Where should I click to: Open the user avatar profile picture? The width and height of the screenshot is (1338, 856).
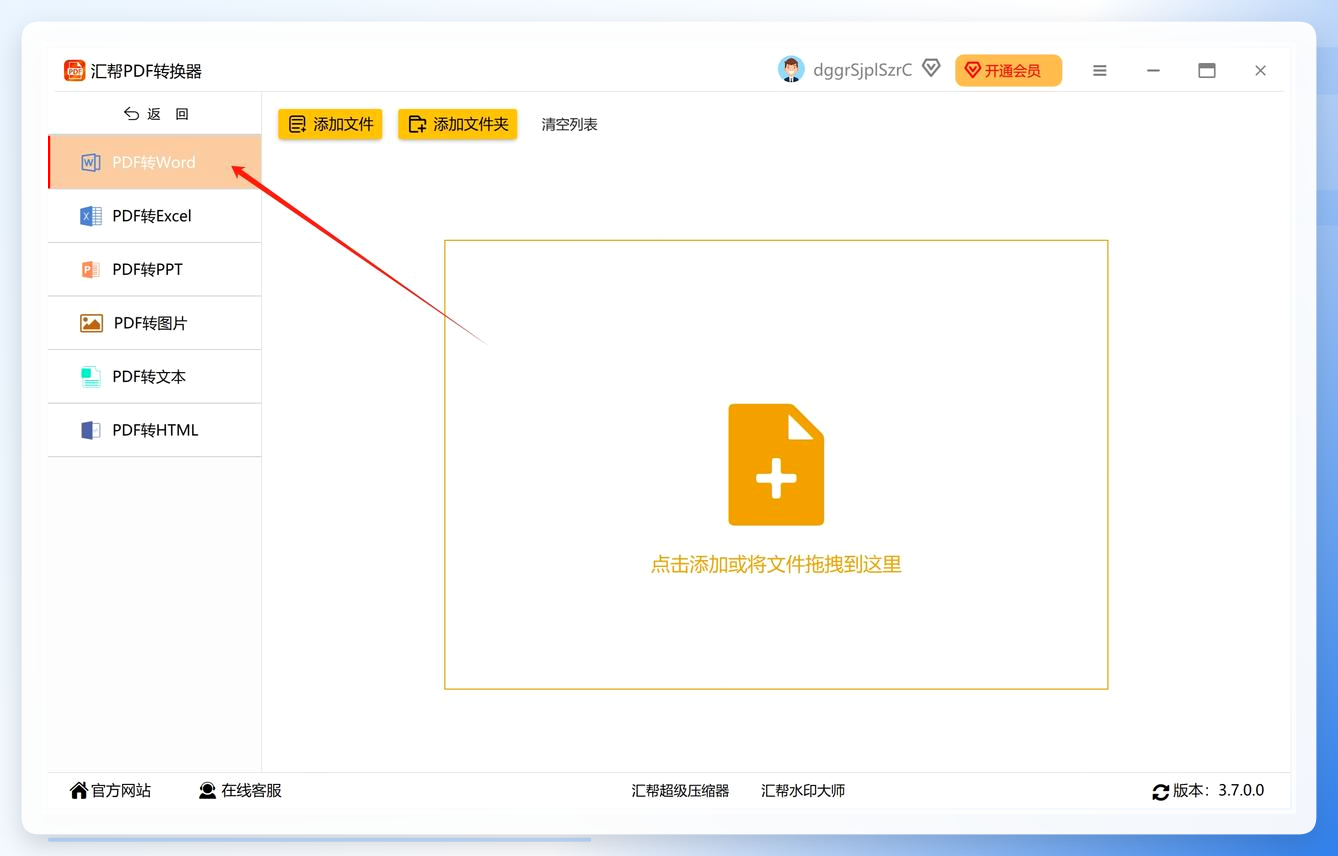[791, 70]
